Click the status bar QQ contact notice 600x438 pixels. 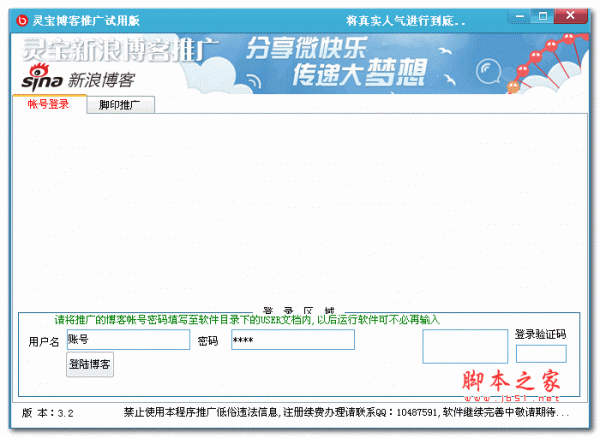coord(346,412)
